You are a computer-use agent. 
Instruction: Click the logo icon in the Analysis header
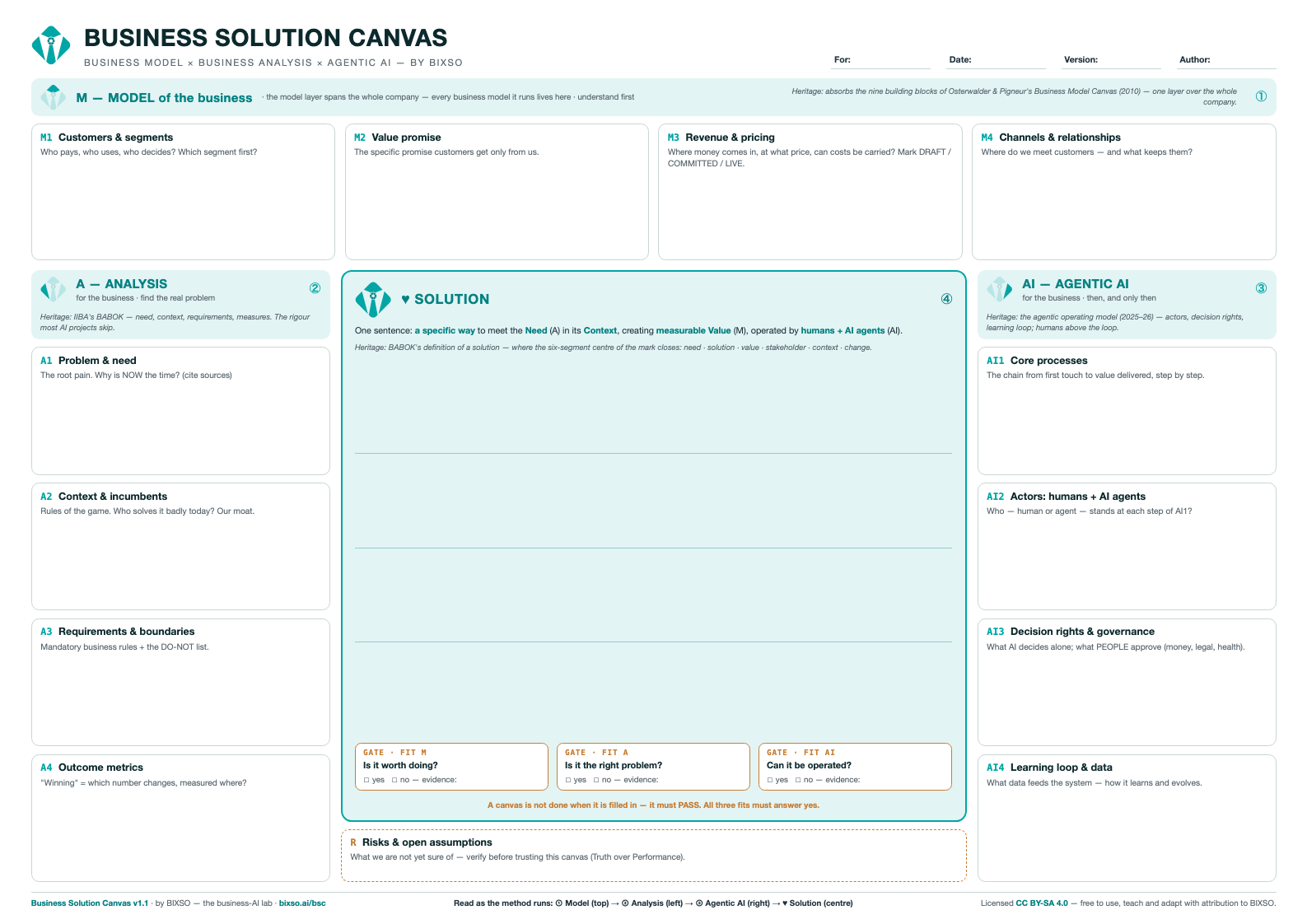(54, 289)
